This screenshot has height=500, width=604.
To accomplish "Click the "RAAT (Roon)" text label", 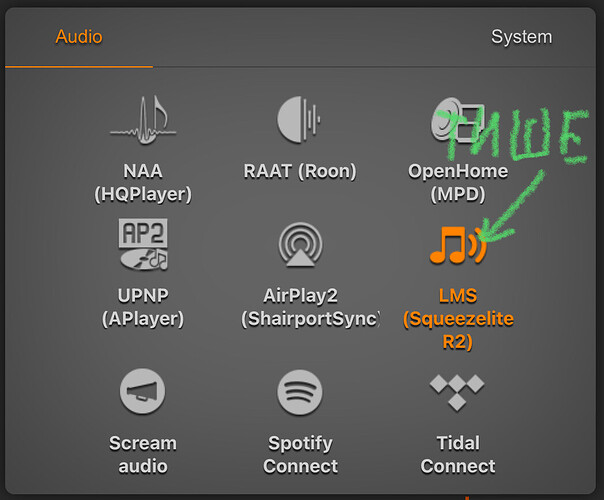I will click(300, 171).
